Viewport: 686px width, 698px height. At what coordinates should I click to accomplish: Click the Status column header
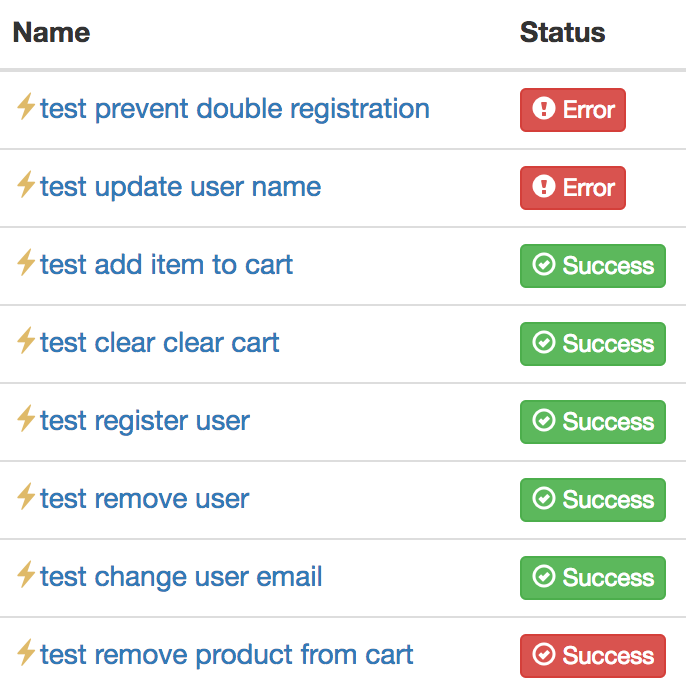563,32
